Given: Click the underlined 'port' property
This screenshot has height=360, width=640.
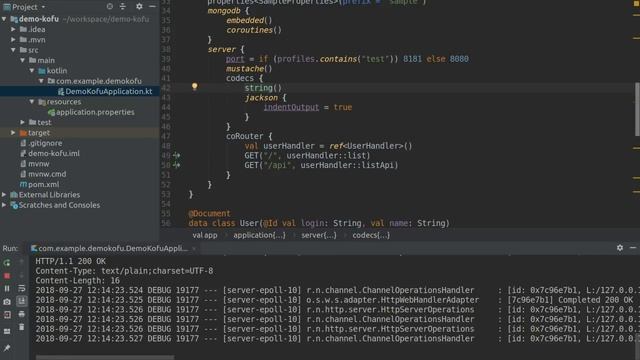Looking at the screenshot, I should pos(235,59).
